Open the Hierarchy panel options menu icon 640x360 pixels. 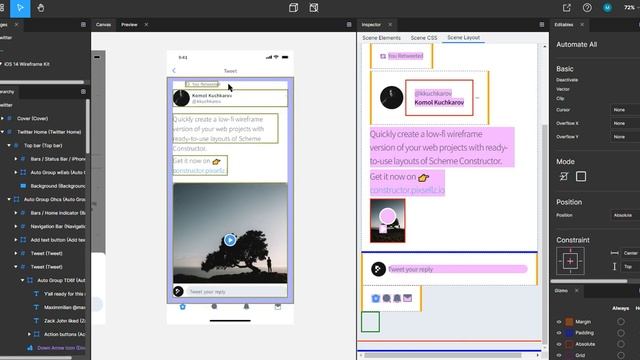[x=83, y=91]
